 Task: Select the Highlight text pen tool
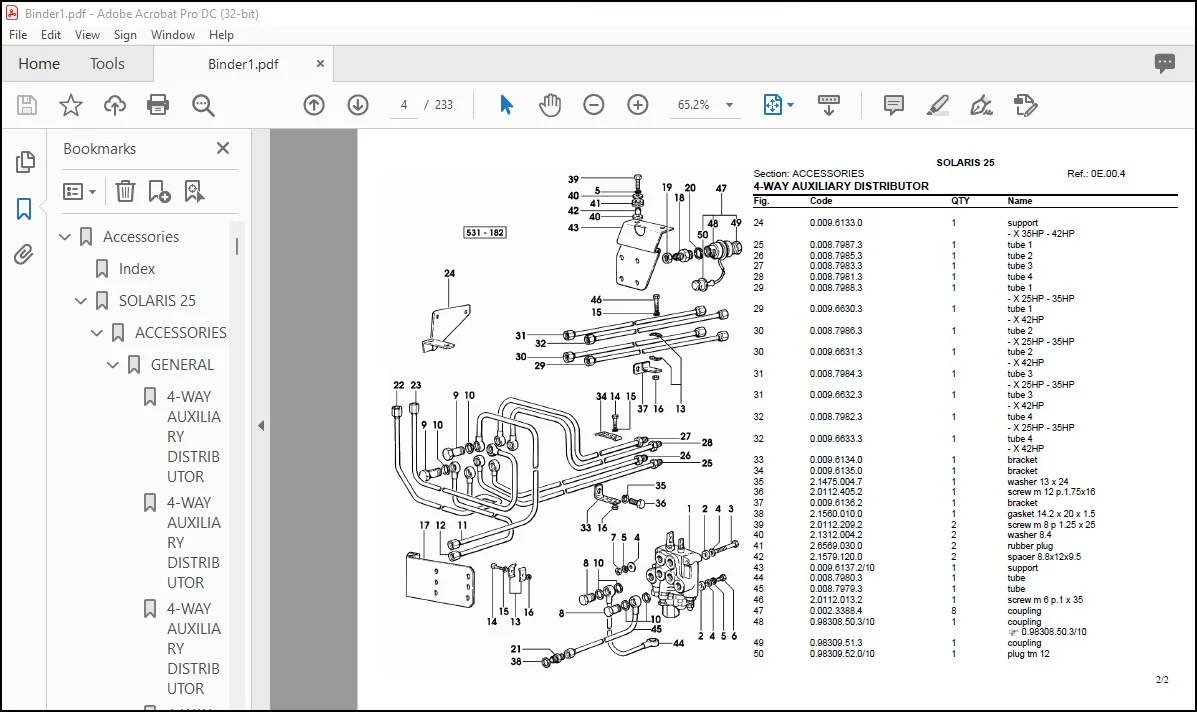pyautogui.click(x=937, y=105)
